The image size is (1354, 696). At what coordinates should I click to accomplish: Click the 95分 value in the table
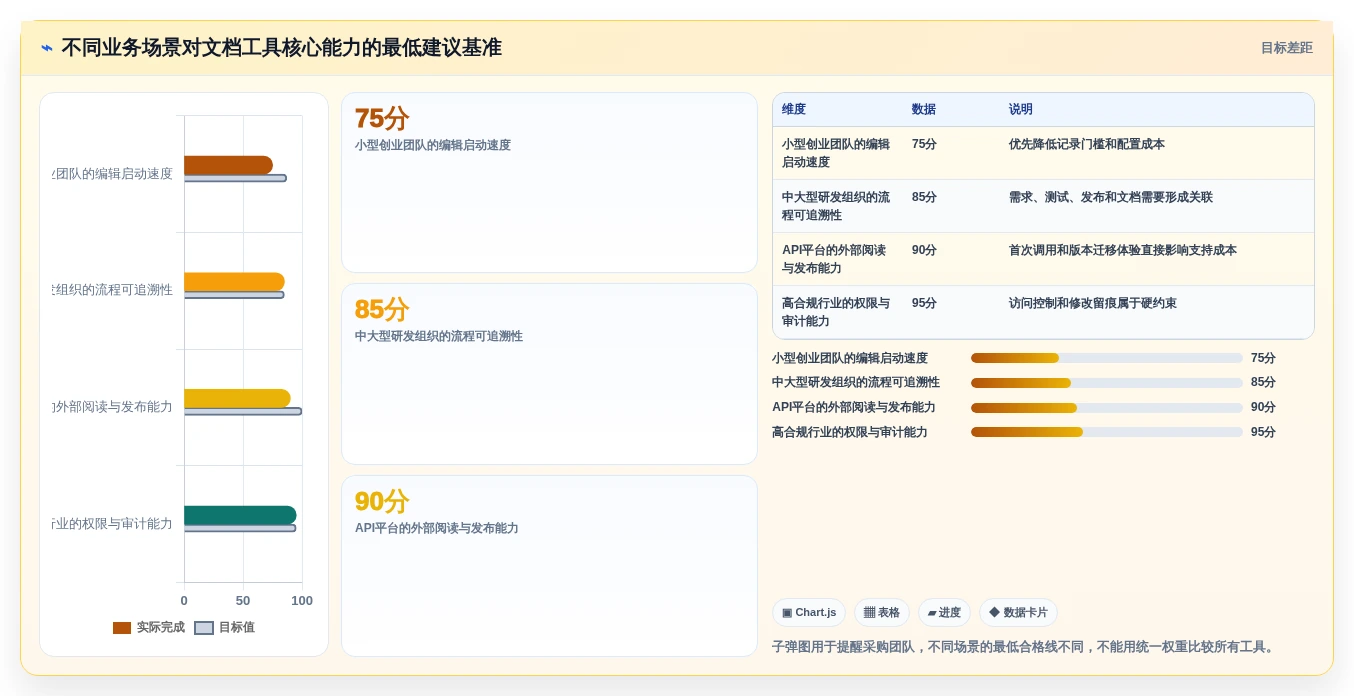(x=924, y=303)
